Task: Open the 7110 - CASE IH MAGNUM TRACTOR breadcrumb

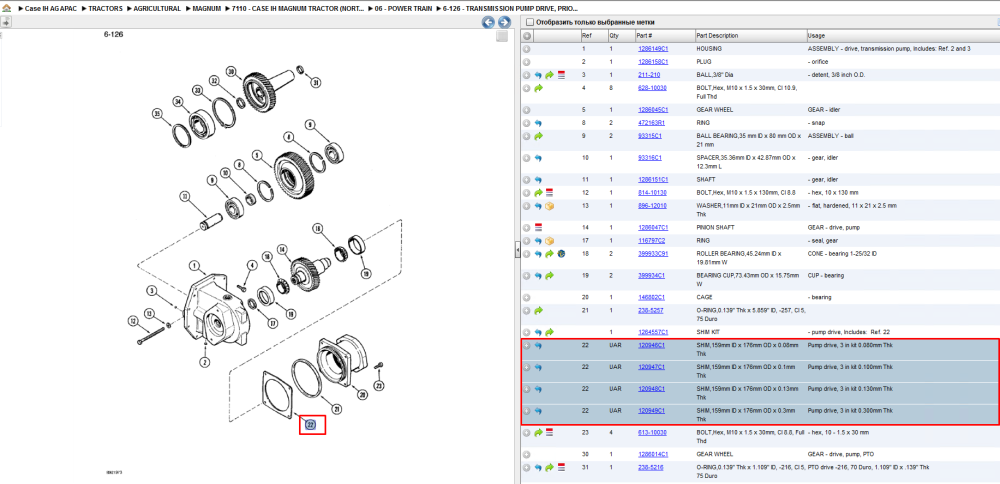Action: point(298,9)
